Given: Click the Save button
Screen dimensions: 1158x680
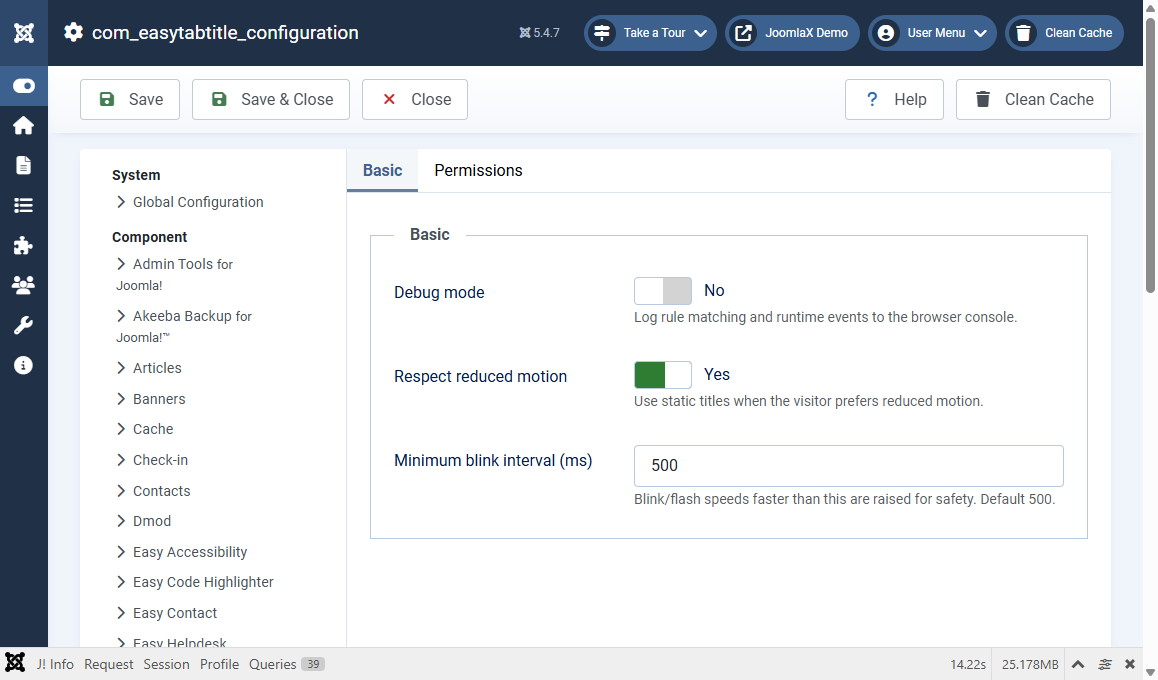Looking at the screenshot, I should click(130, 100).
